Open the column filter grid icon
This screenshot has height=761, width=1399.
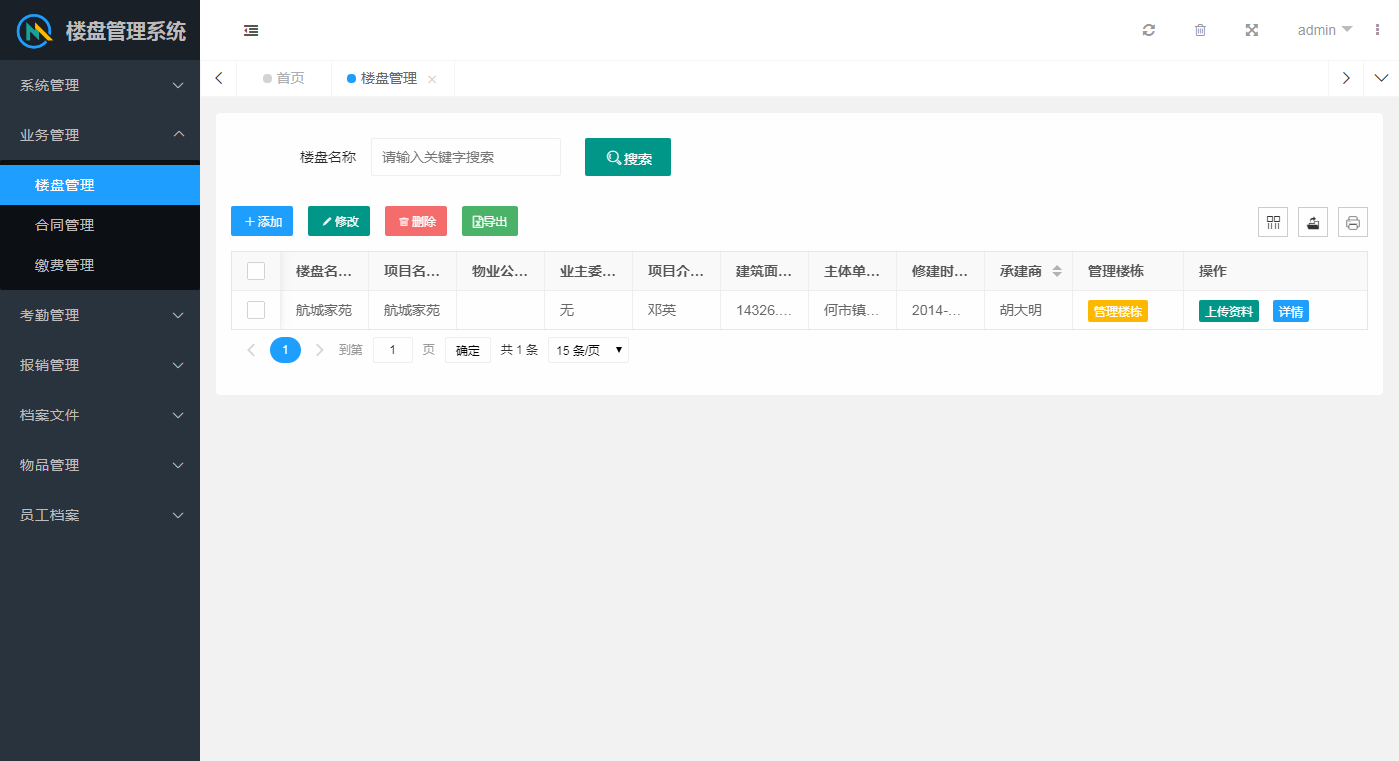pos(1273,222)
